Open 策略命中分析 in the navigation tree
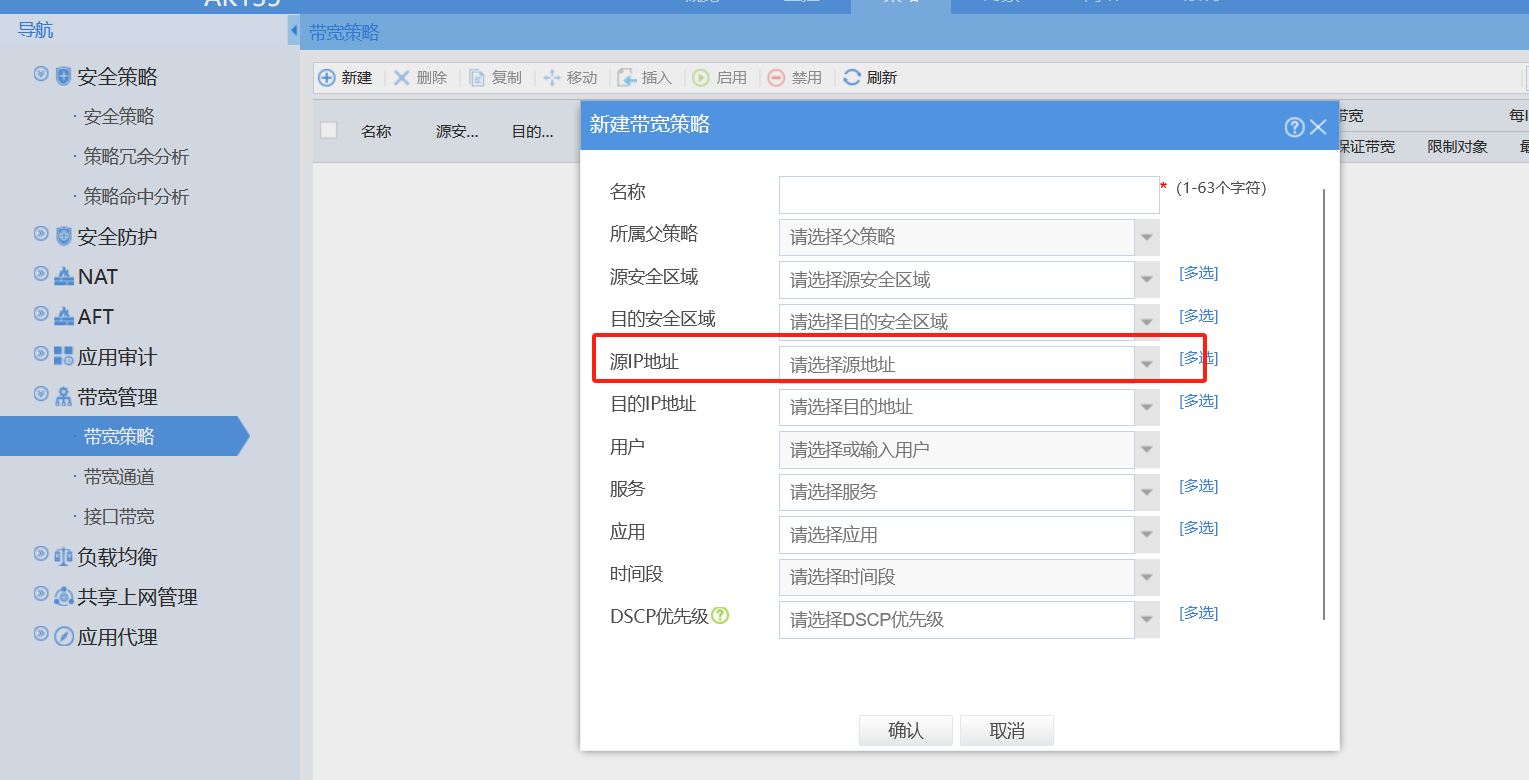 coord(136,197)
